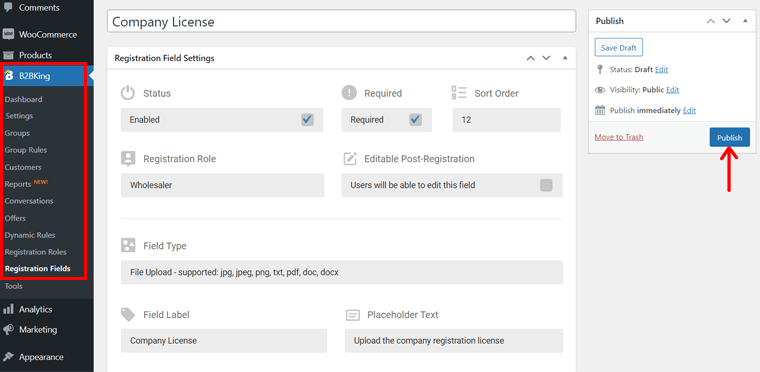Edit the Draft status link

(661, 69)
